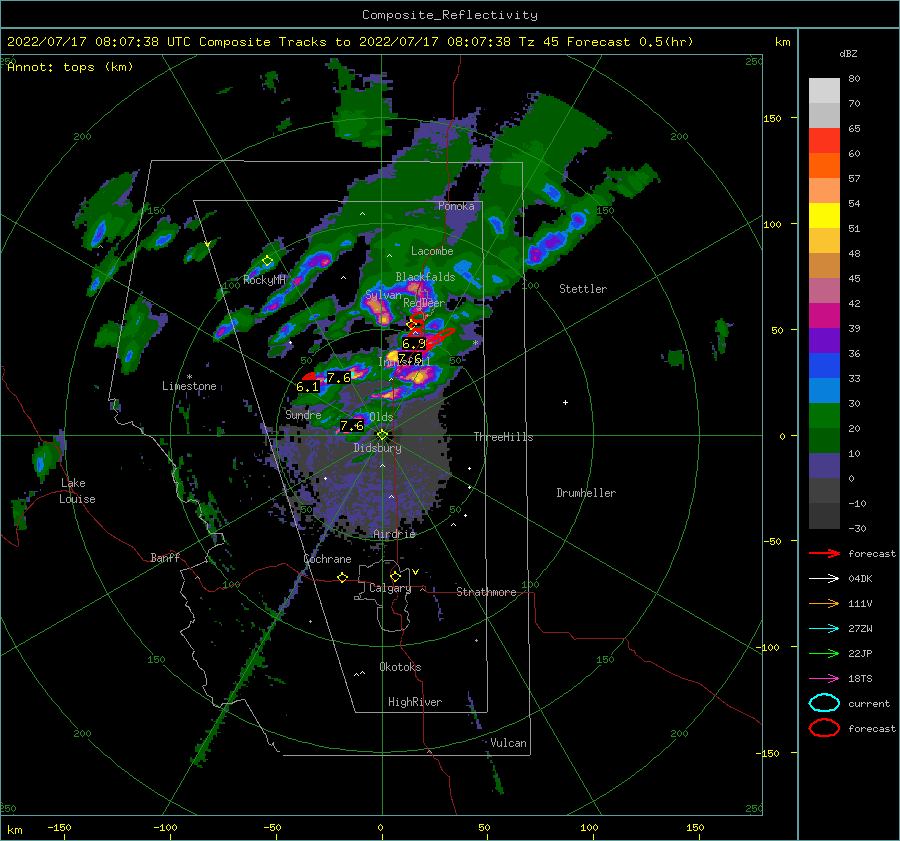Click the dBZ legend heading
This screenshot has height=841, width=900.
pos(848,53)
